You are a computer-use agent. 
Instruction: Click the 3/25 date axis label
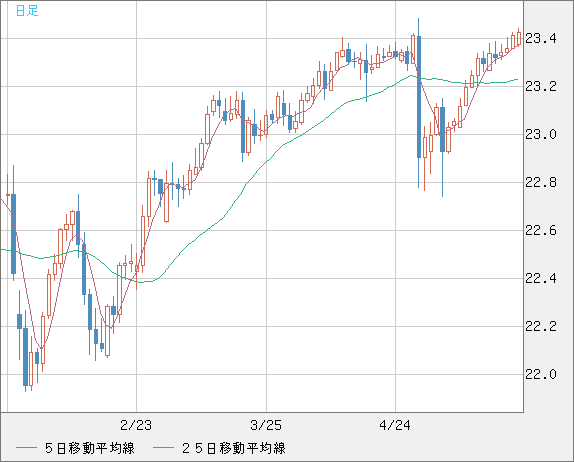(x=266, y=425)
